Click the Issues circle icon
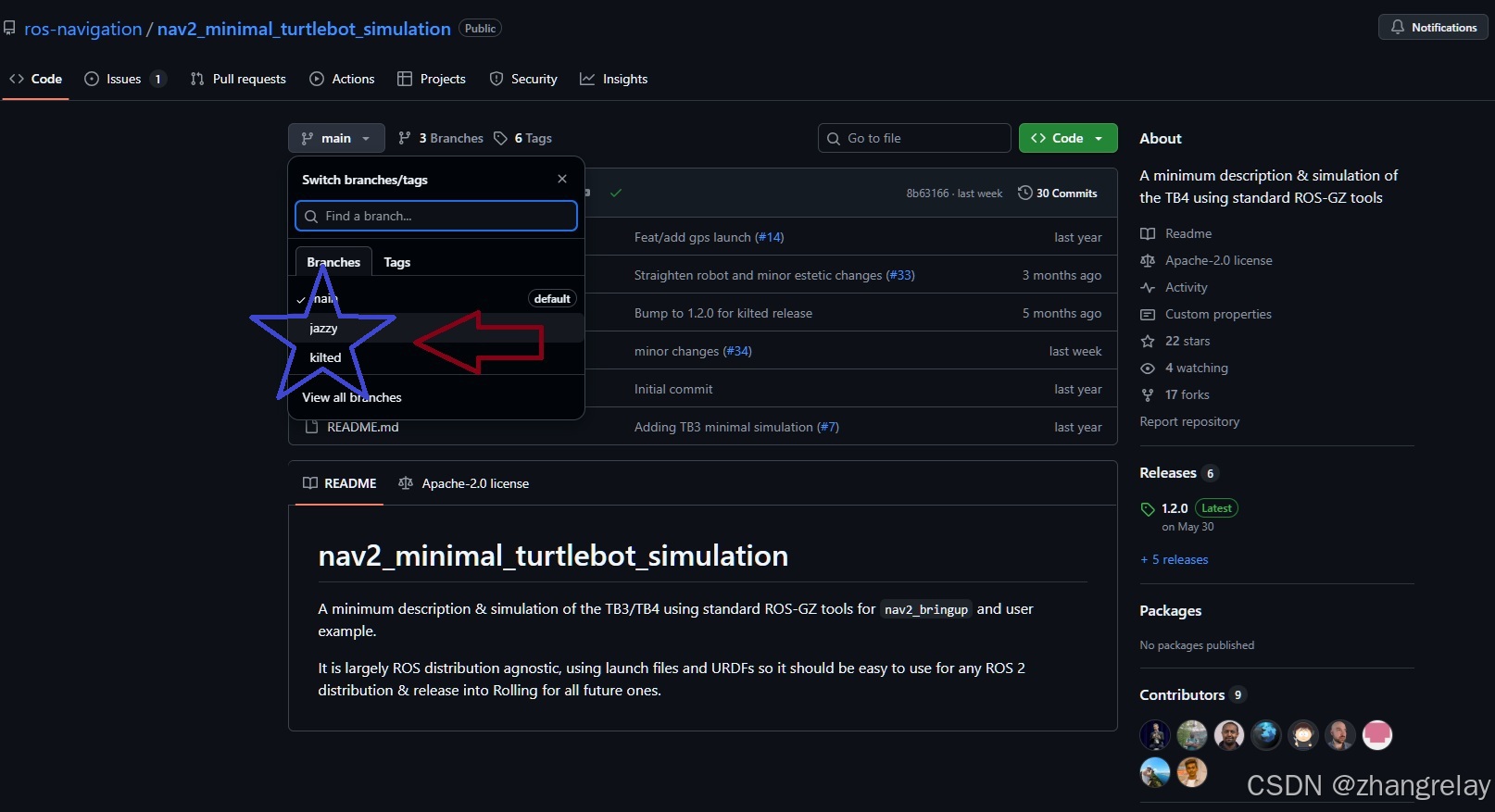This screenshot has height=812, width=1495. [x=92, y=79]
